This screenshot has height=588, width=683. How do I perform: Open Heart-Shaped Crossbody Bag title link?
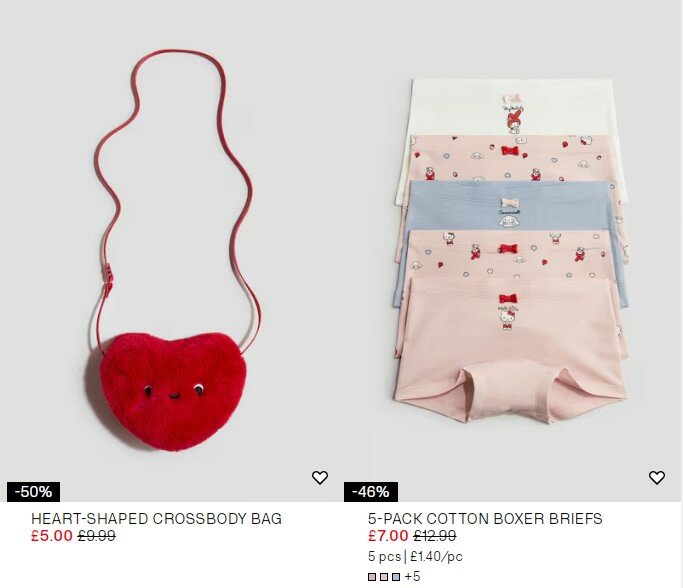(x=156, y=519)
